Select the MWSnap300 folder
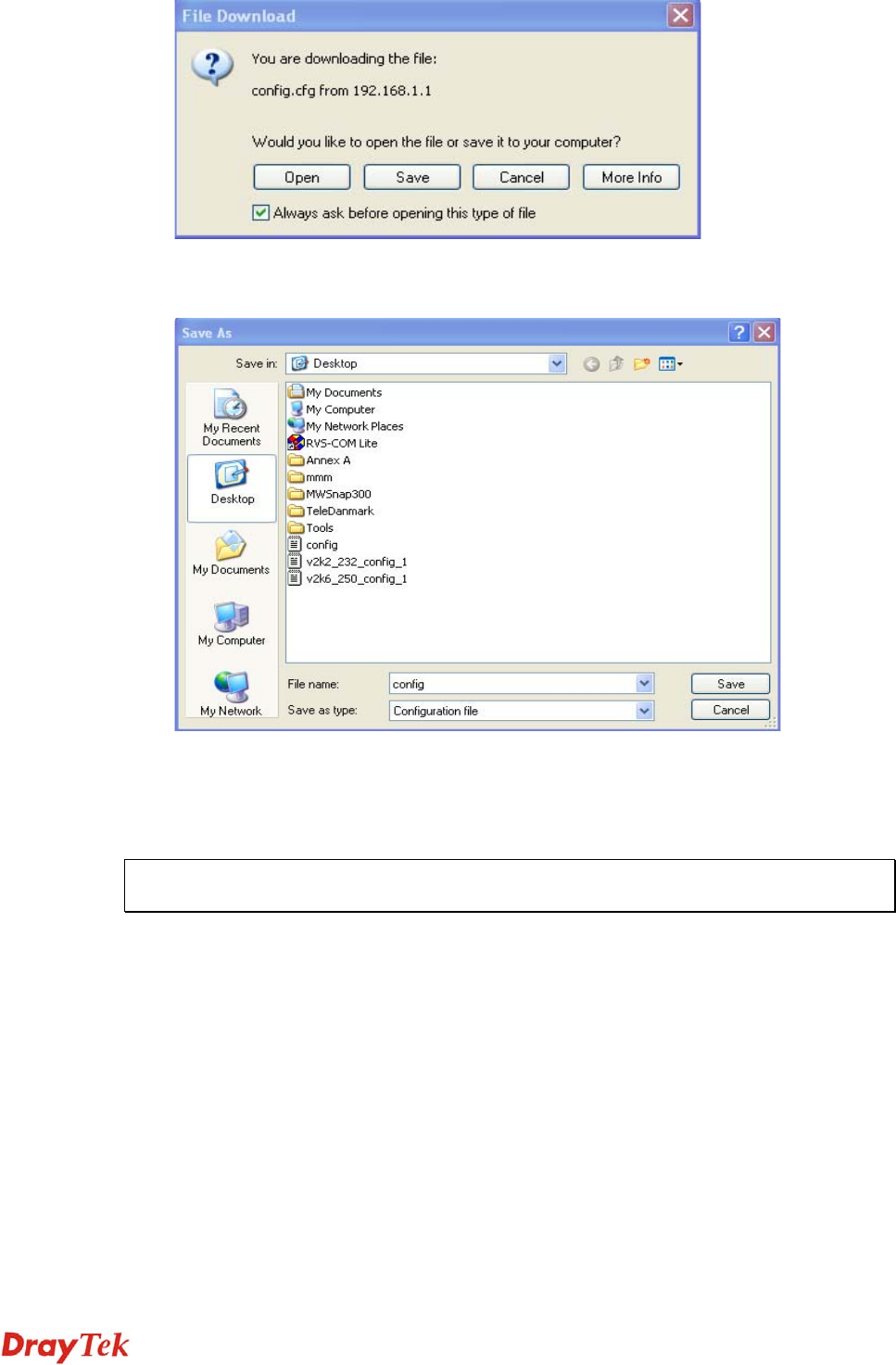The image size is (896, 1365). [330, 494]
